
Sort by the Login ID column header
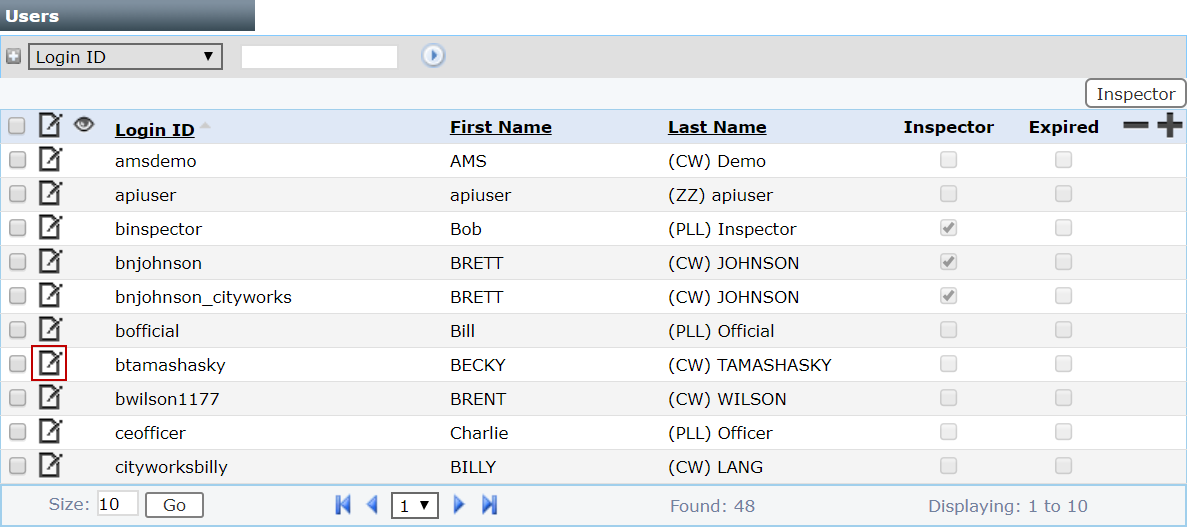click(x=154, y=129)
